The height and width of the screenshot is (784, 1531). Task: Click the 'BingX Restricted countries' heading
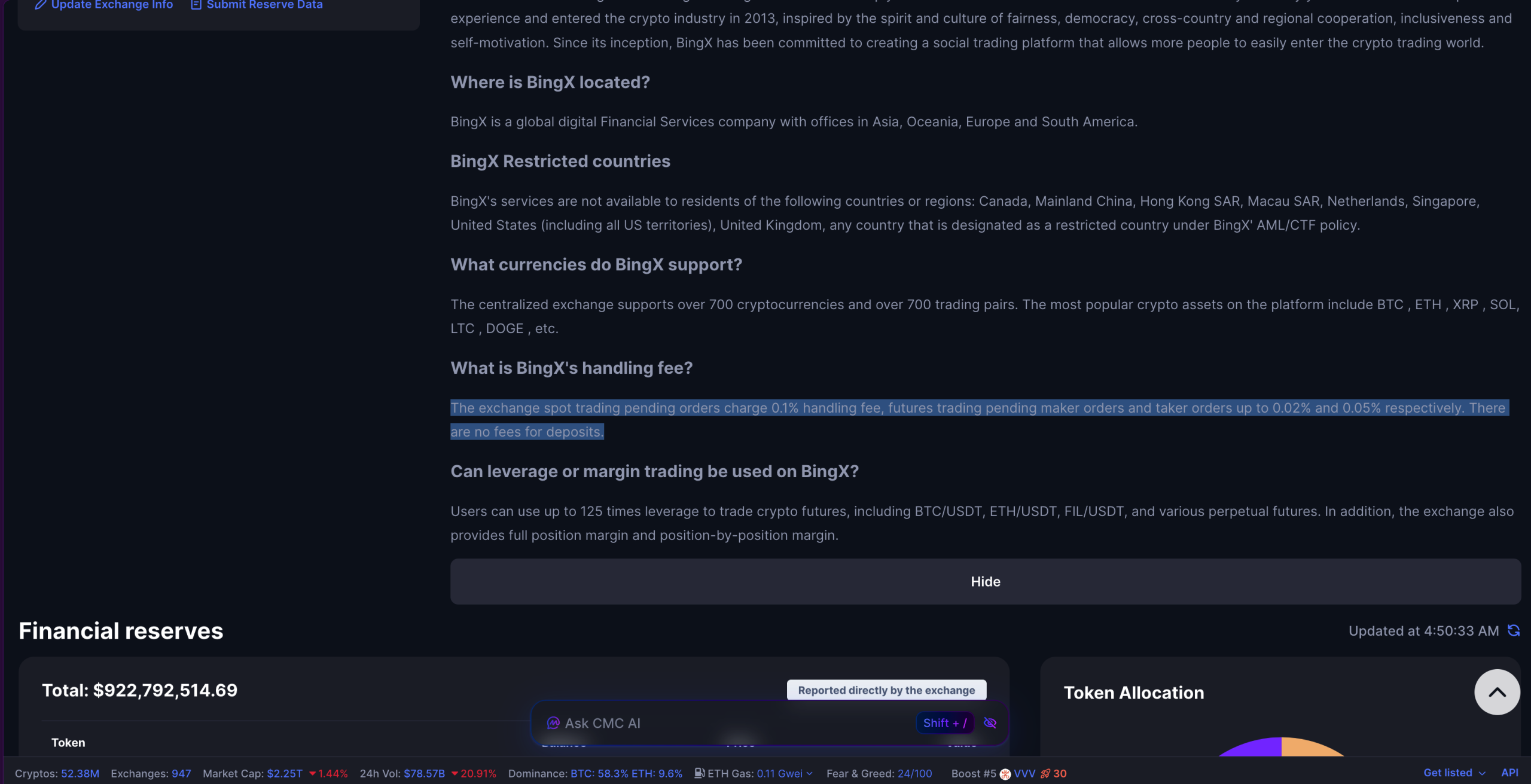(x=560, y=161)
